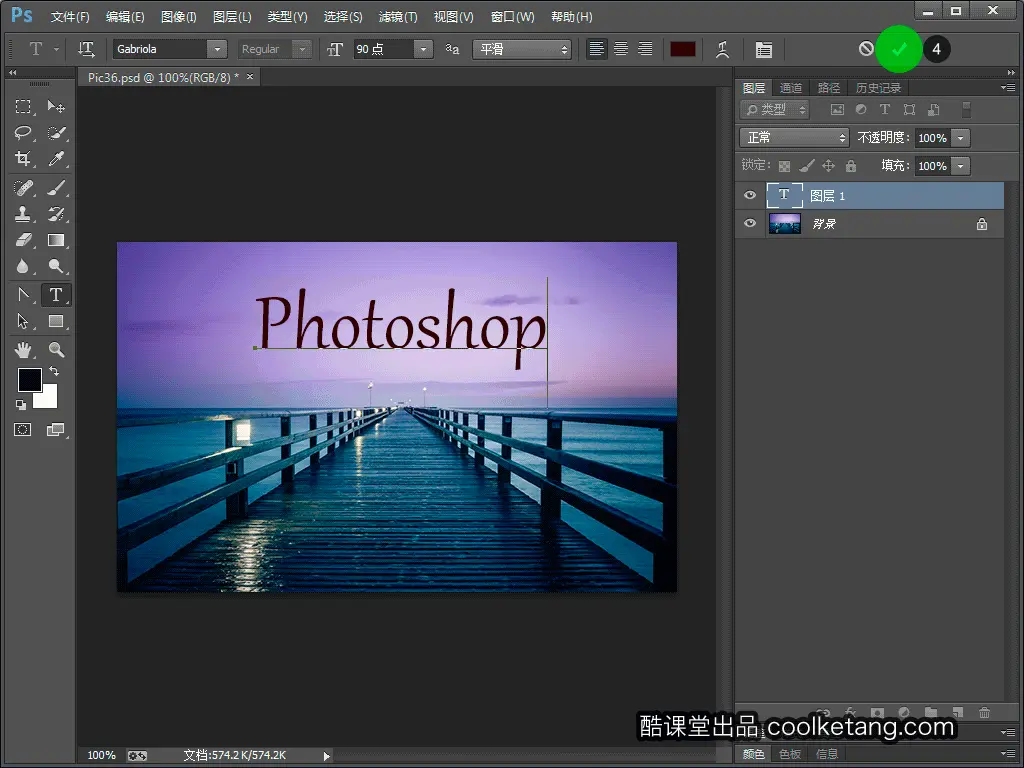Viewport: 1024px width, 768px height.
Task: Select the Clone Stamp tool
Action: (23, 213)
